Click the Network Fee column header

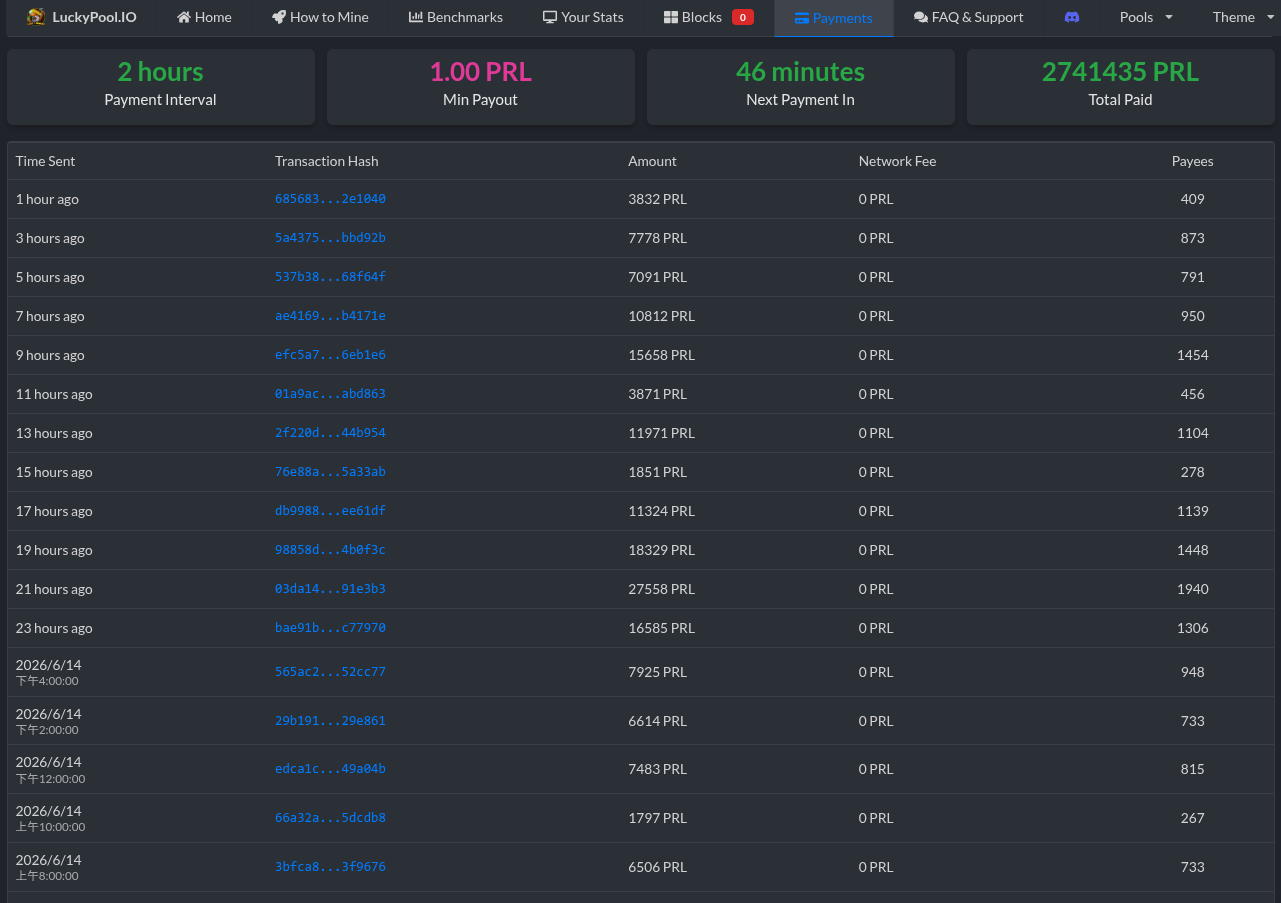897,161
